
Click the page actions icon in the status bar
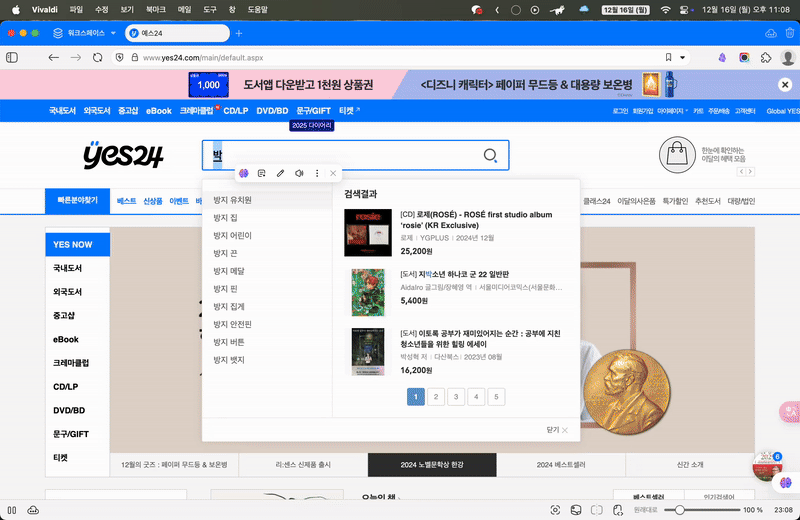tap(618, 510)
